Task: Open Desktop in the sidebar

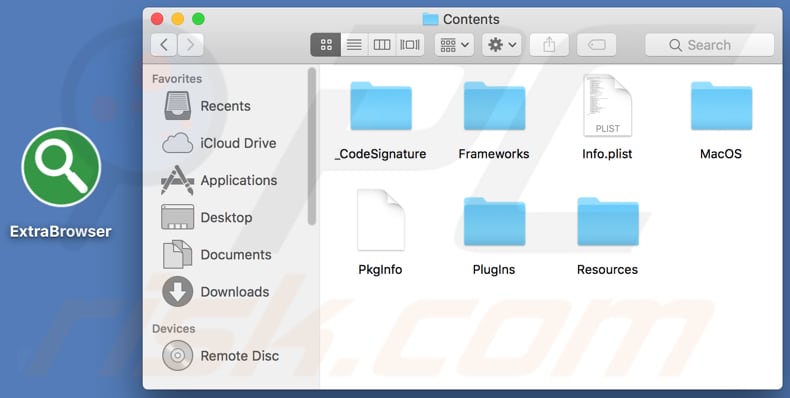Action: (x=226, y=217)
